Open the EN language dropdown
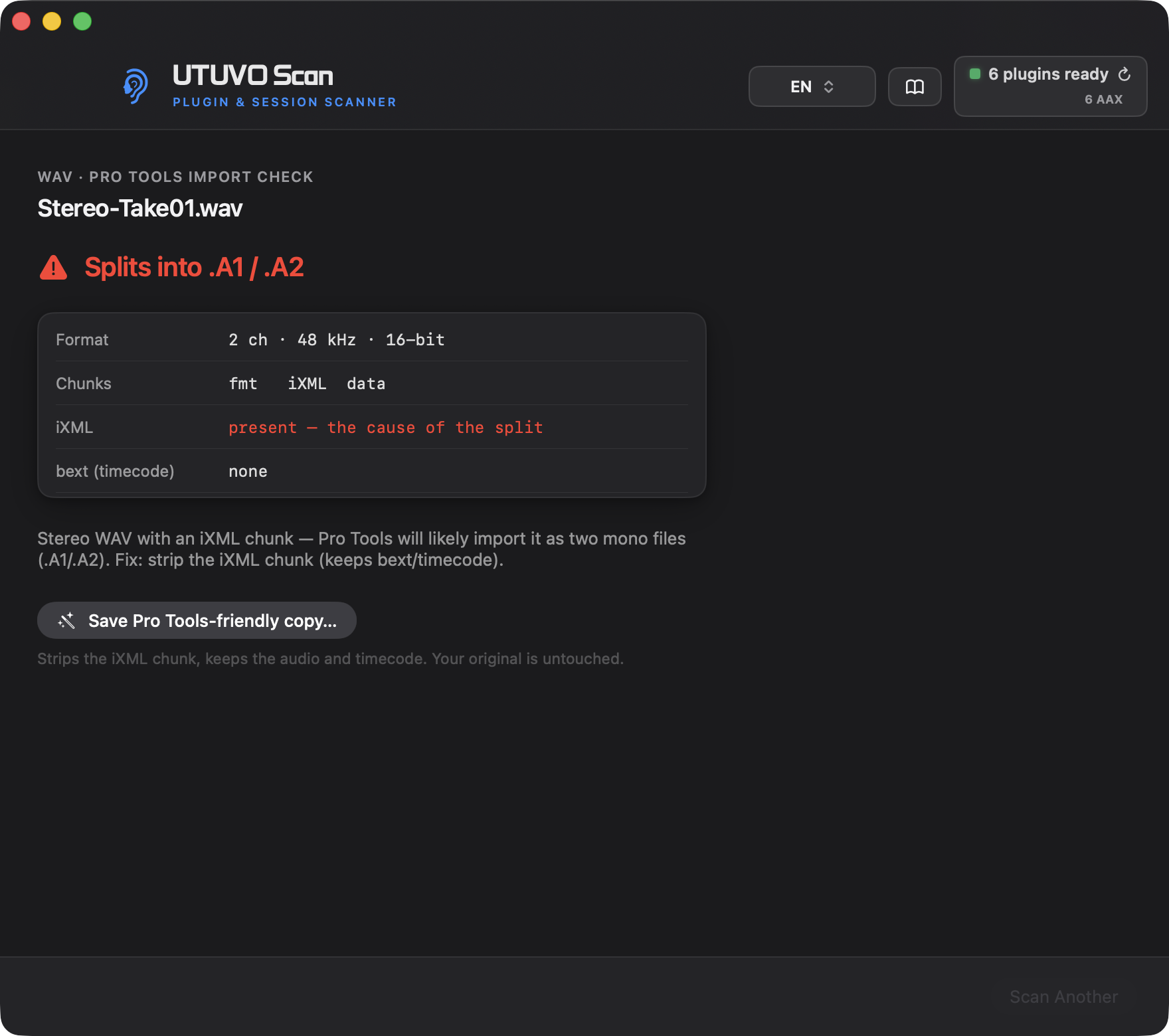 812,86
